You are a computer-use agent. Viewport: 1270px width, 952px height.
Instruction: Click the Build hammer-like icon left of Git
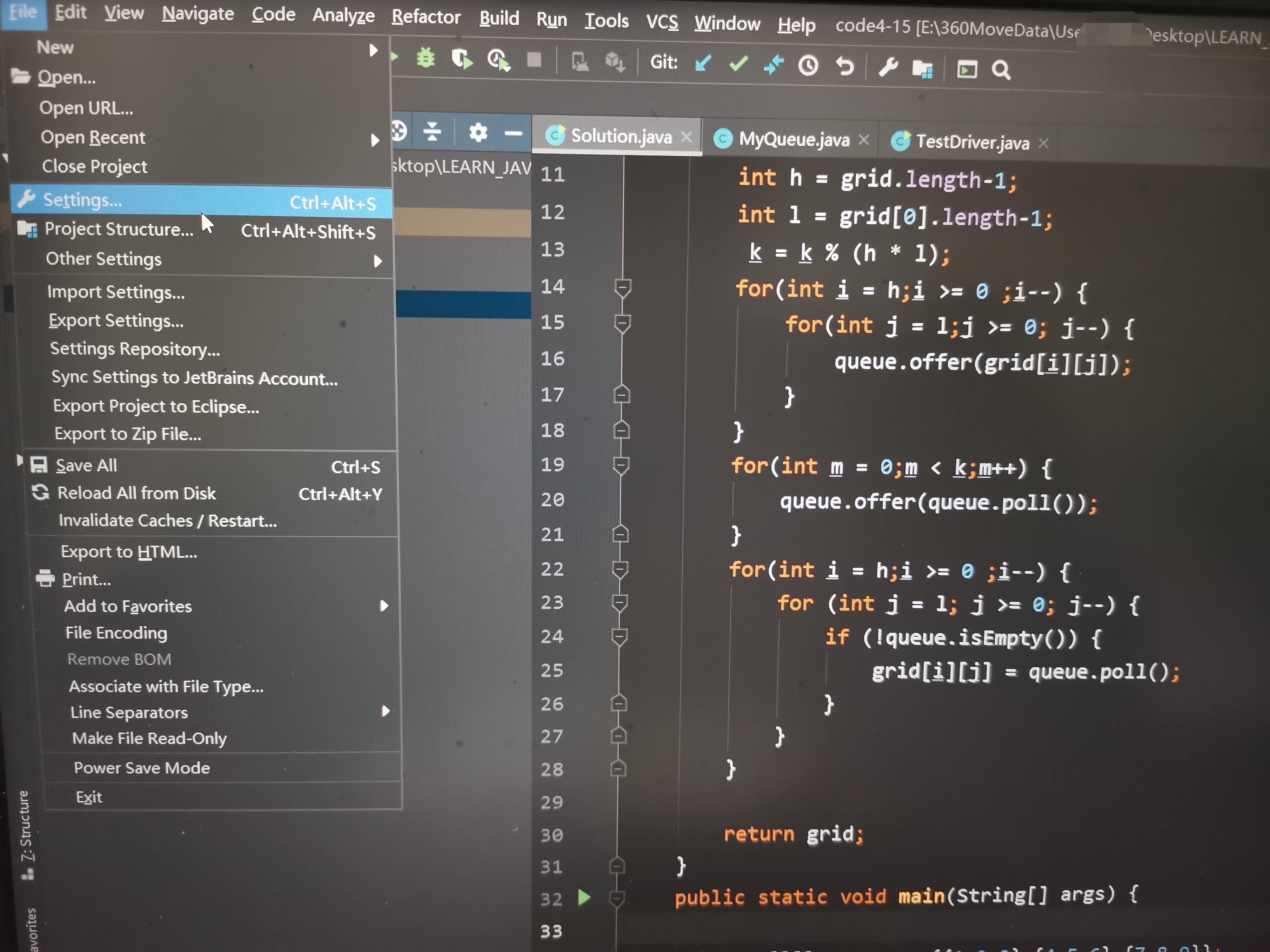[x=579, y=61]
